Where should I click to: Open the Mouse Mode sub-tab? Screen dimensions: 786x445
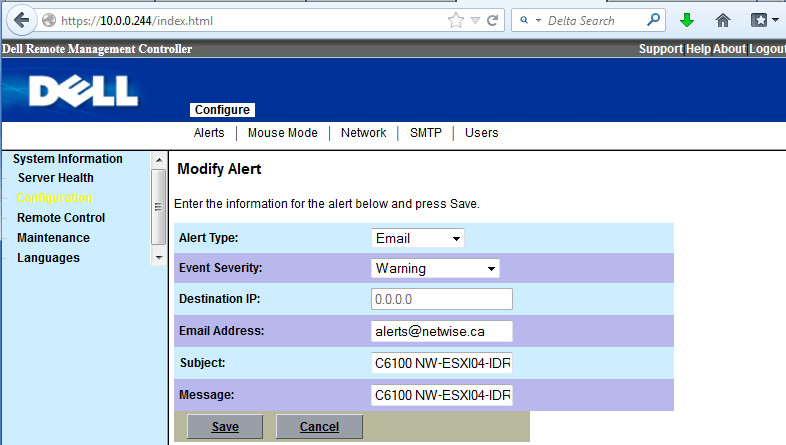click(283, 133)
